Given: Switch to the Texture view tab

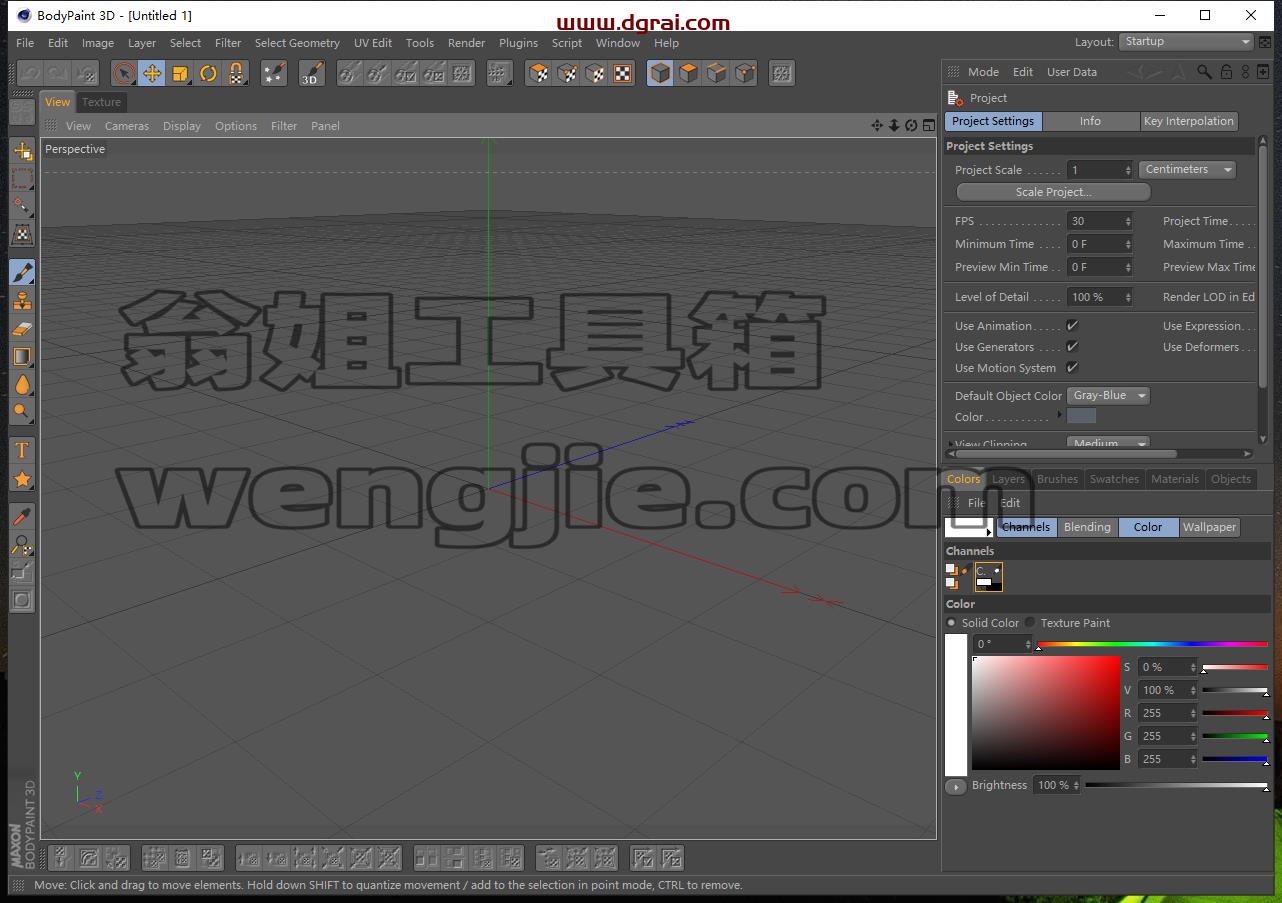Looking at the screenshot, I should point(101,102).
